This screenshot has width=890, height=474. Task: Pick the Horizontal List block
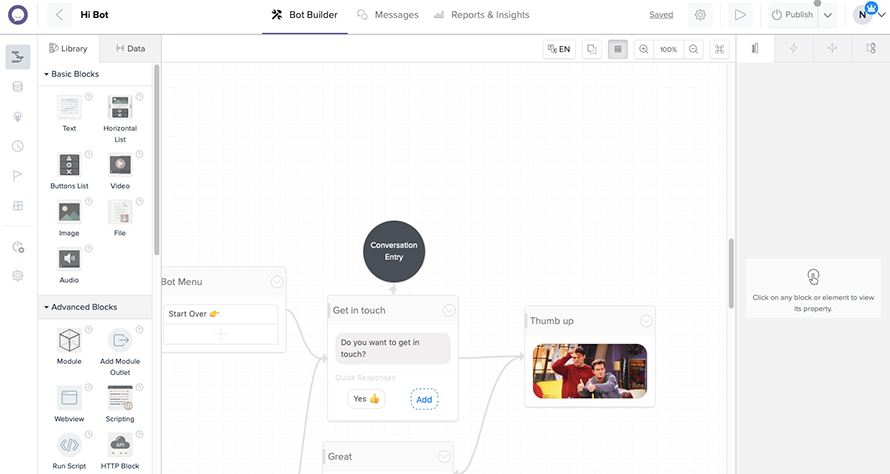click(x=120, y=118)
